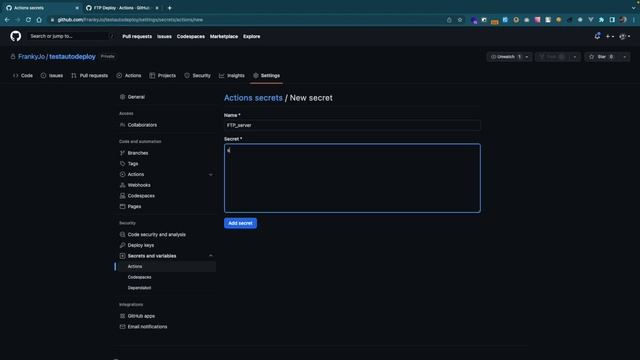Image resolution: width=640 pixels, height=360 pixels.
Task: Collapse the Secrets and variables chevron
Action: pyautogui.click(x=211, y=256)
